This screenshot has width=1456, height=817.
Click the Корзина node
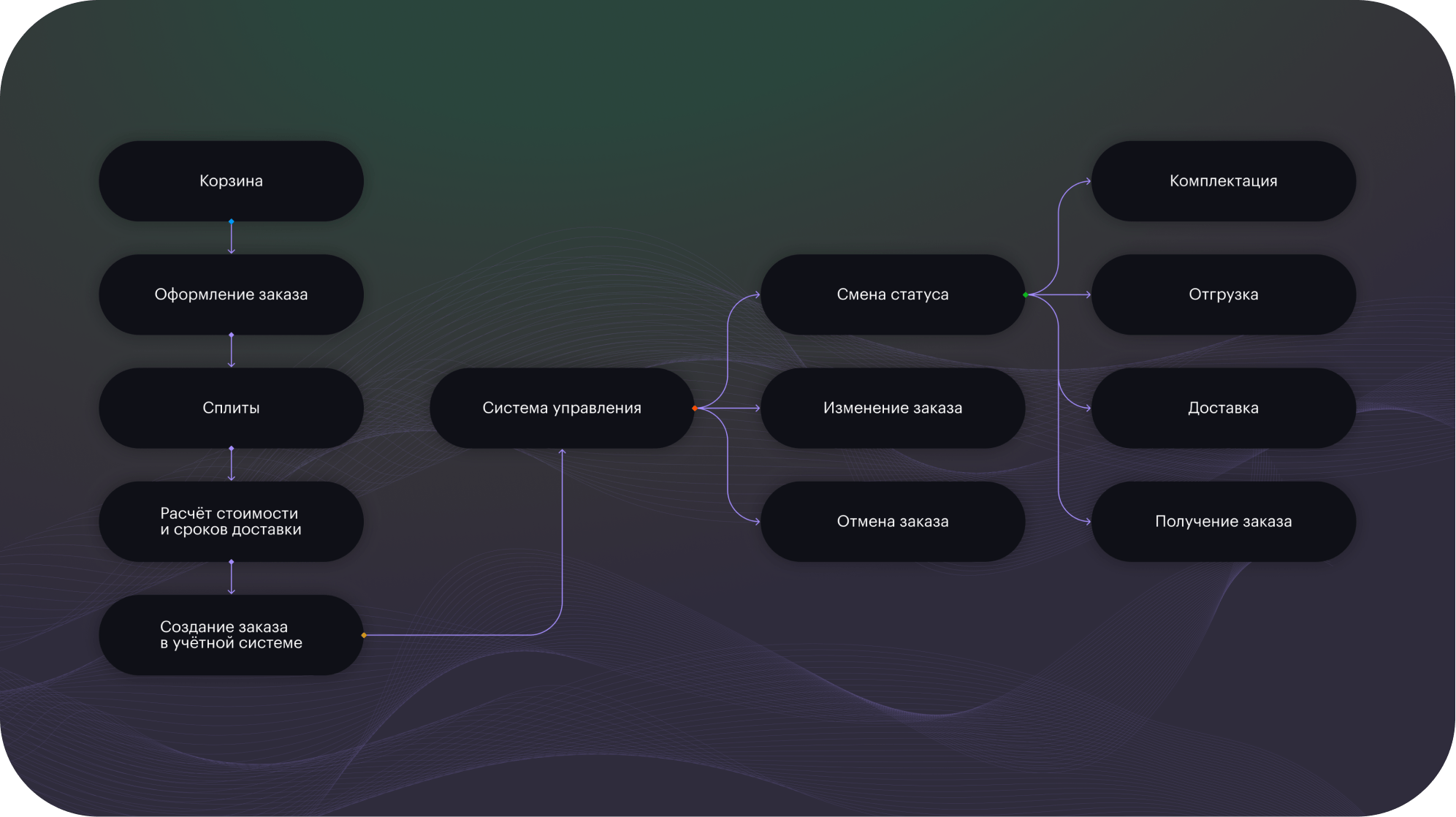point(231,181)
